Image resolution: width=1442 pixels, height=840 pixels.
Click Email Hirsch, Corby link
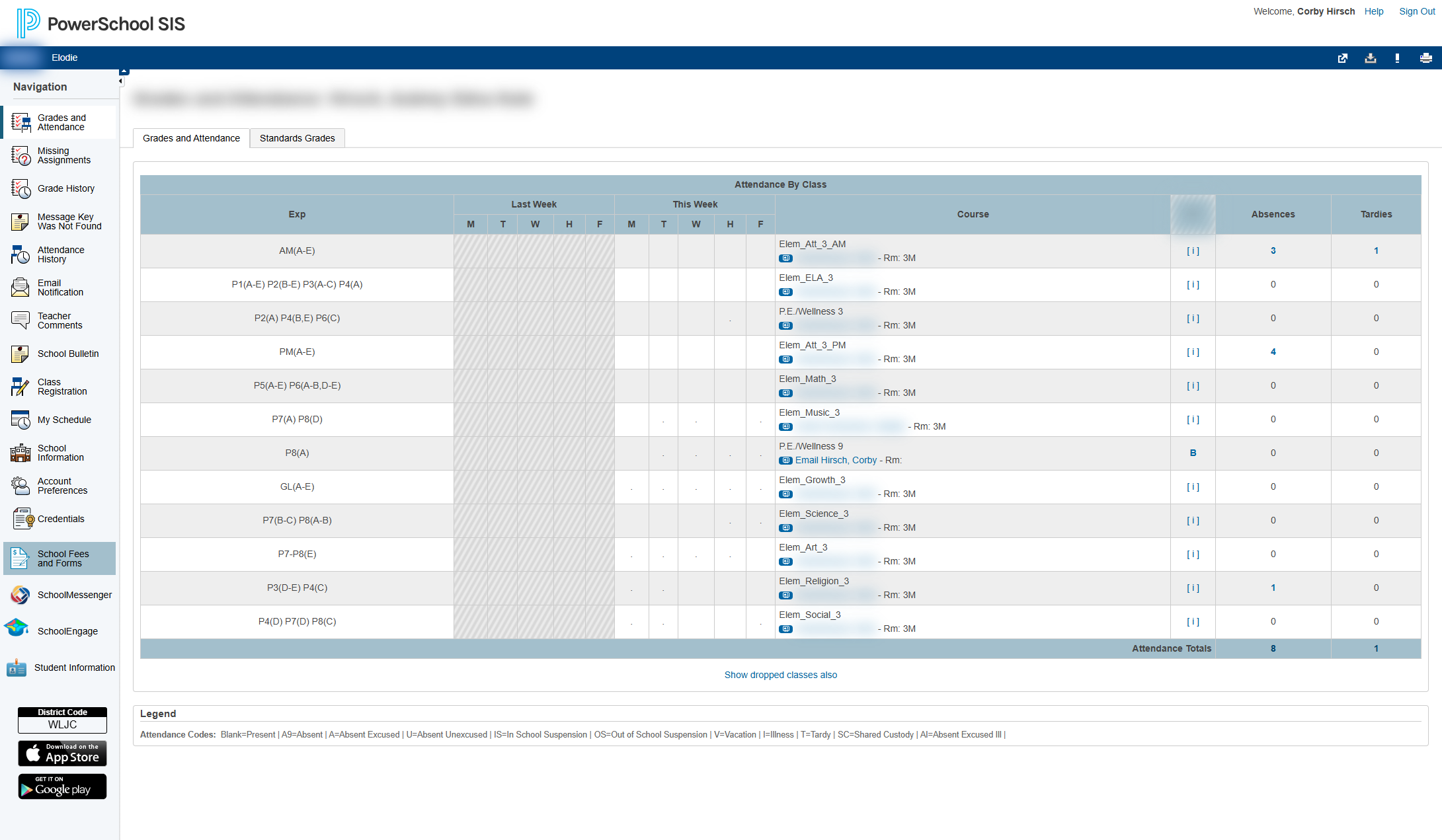click(836, 460)
